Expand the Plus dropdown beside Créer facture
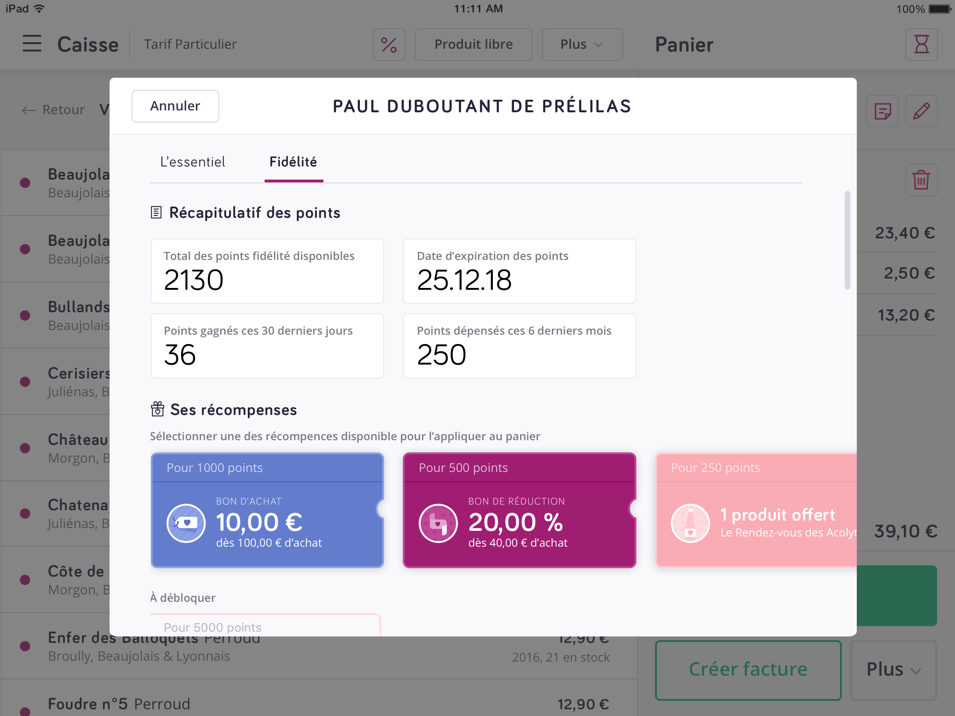The width and height of the screenshot is (955, 716). tap(893, 670)
